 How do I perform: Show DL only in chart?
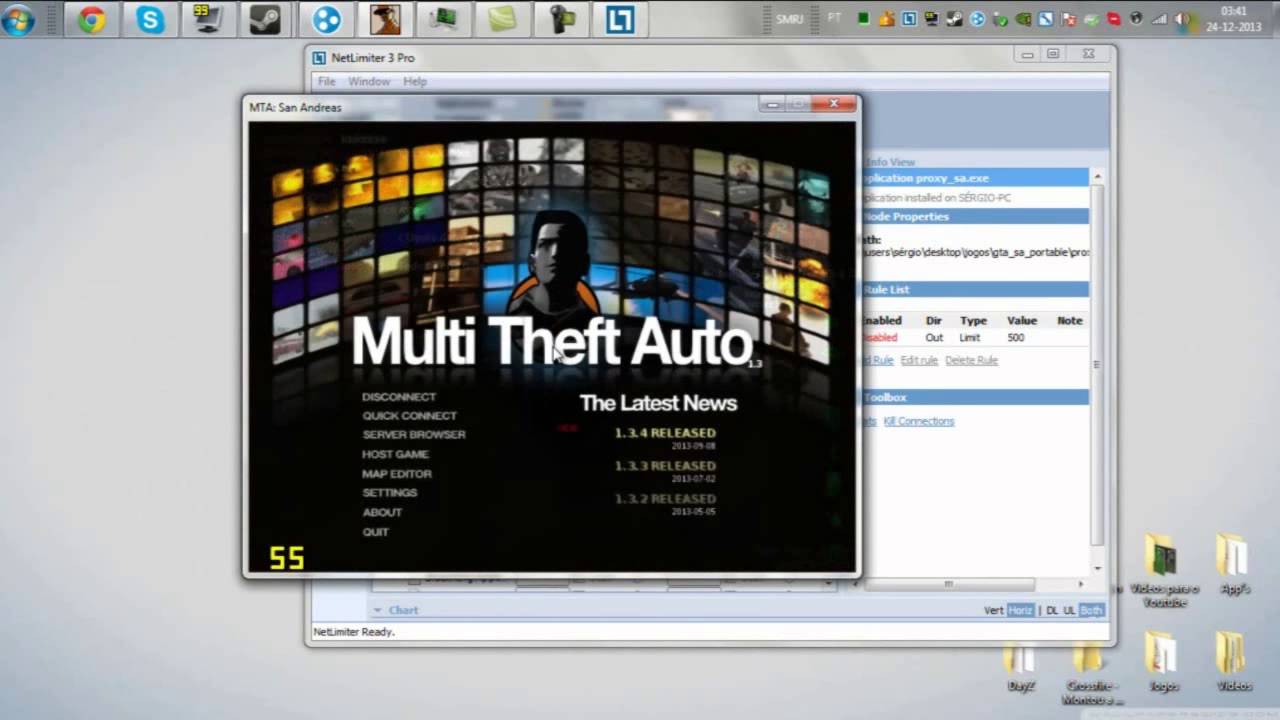[x=1052, y=610]
